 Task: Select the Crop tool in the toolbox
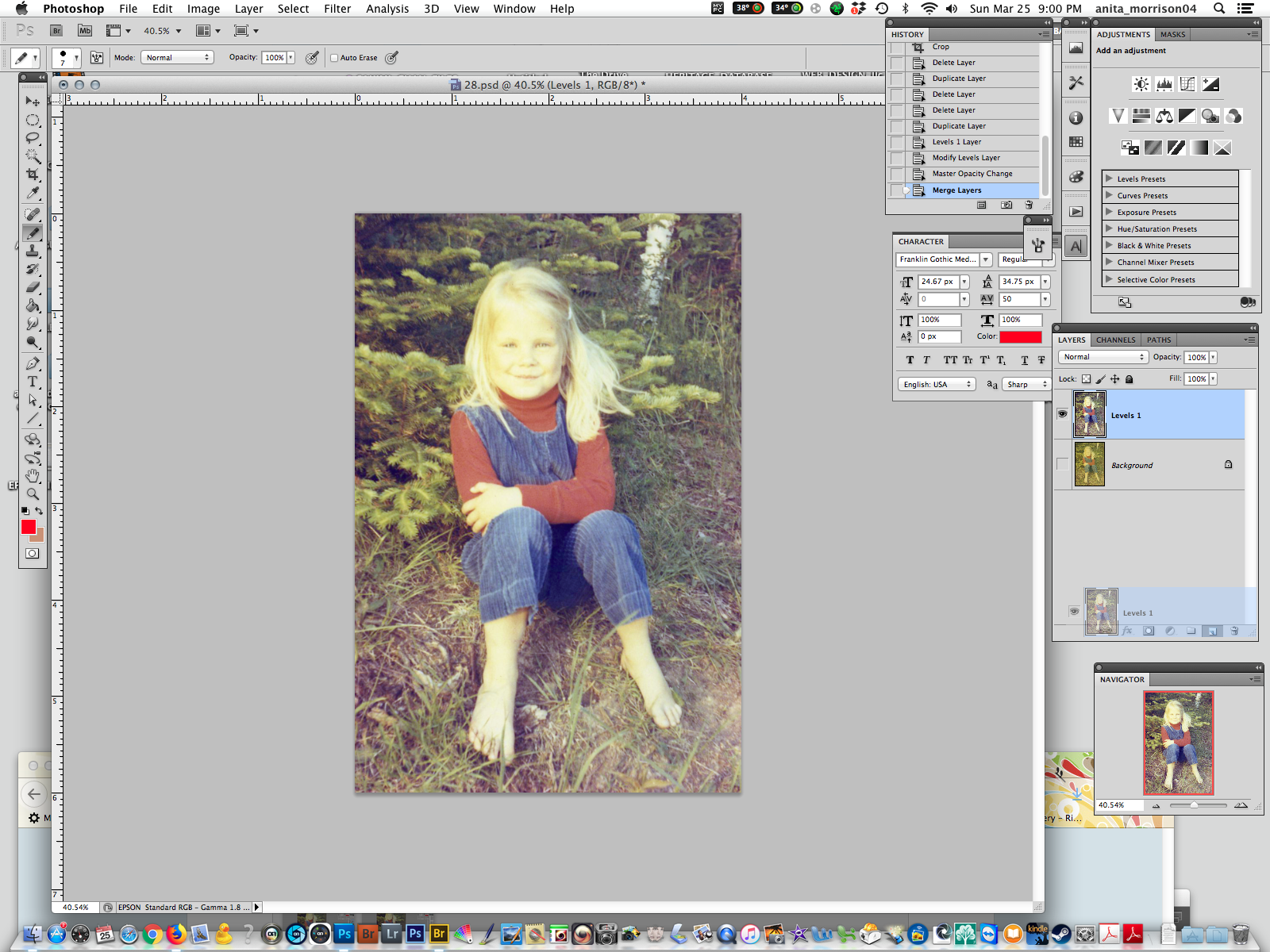(x=33, y=175)
